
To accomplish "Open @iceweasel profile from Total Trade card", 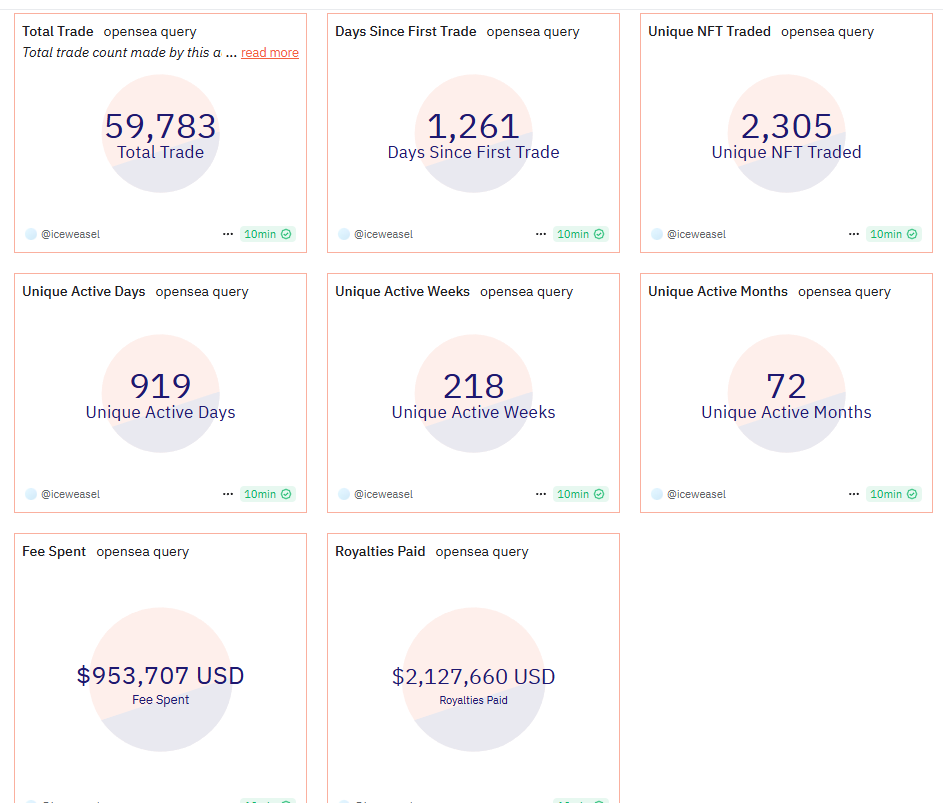I will point(70,234).
